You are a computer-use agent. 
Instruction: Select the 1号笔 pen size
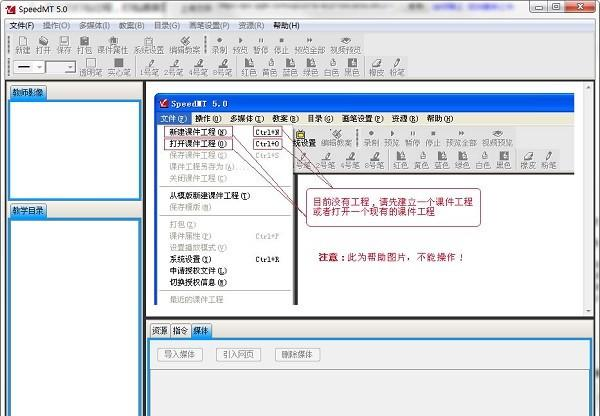pyautogui.click(x=149, y=67)
